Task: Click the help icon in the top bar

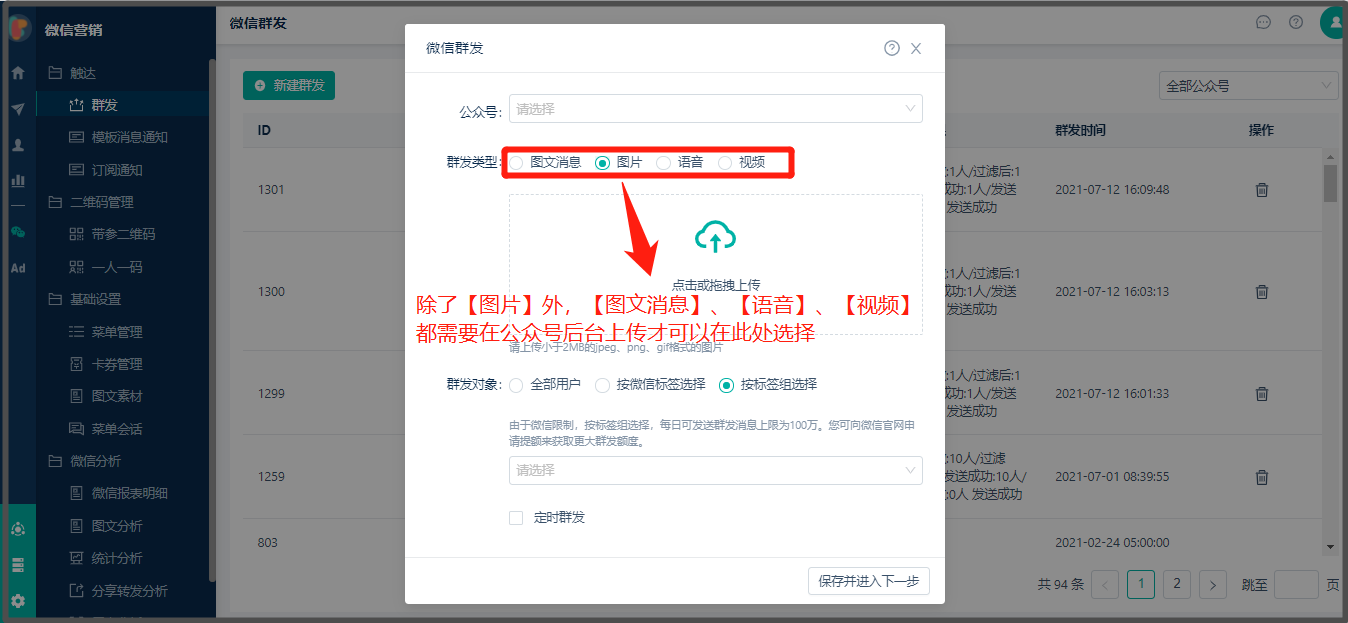Action: coord(1296,22)
